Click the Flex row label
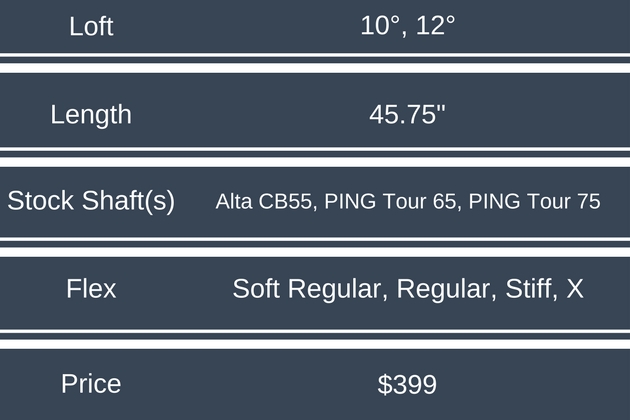 click(x=91, y=289)
